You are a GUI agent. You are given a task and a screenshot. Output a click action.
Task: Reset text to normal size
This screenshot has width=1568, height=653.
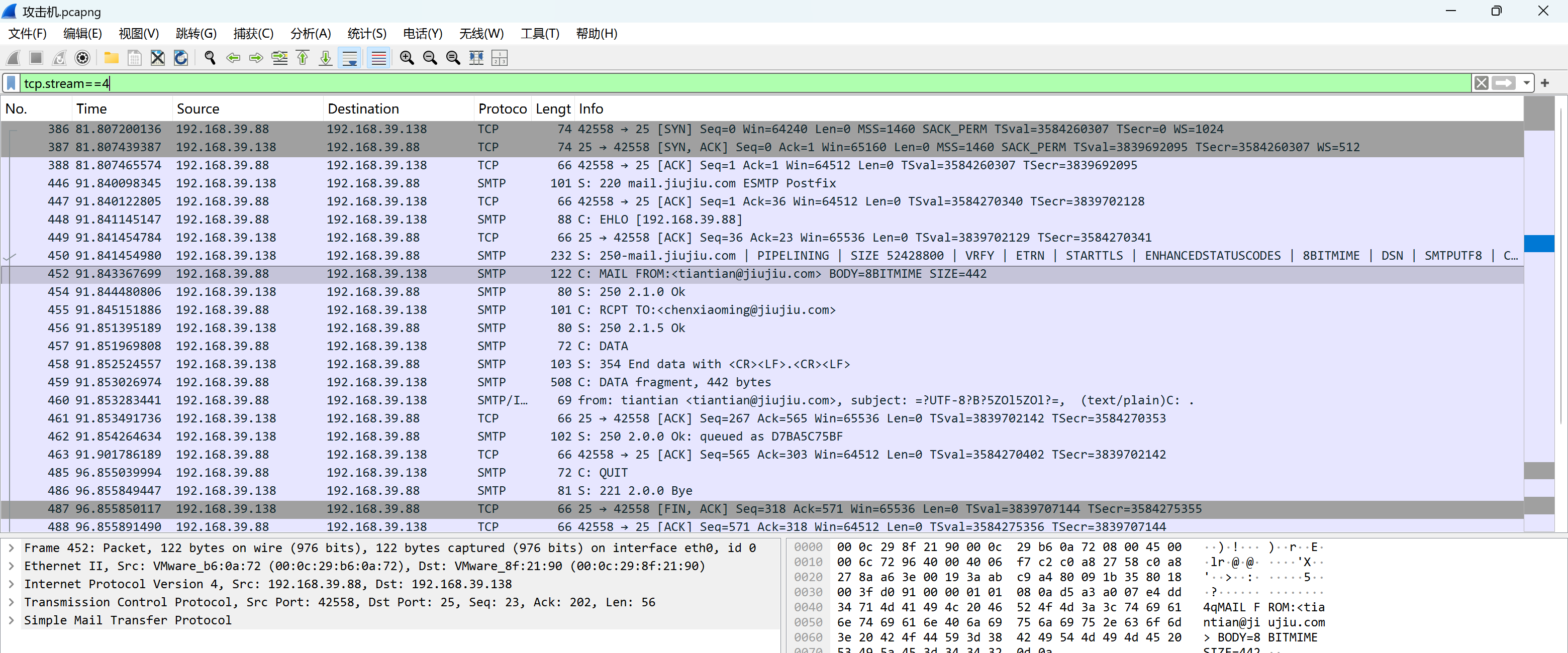[x=453, y=58]
